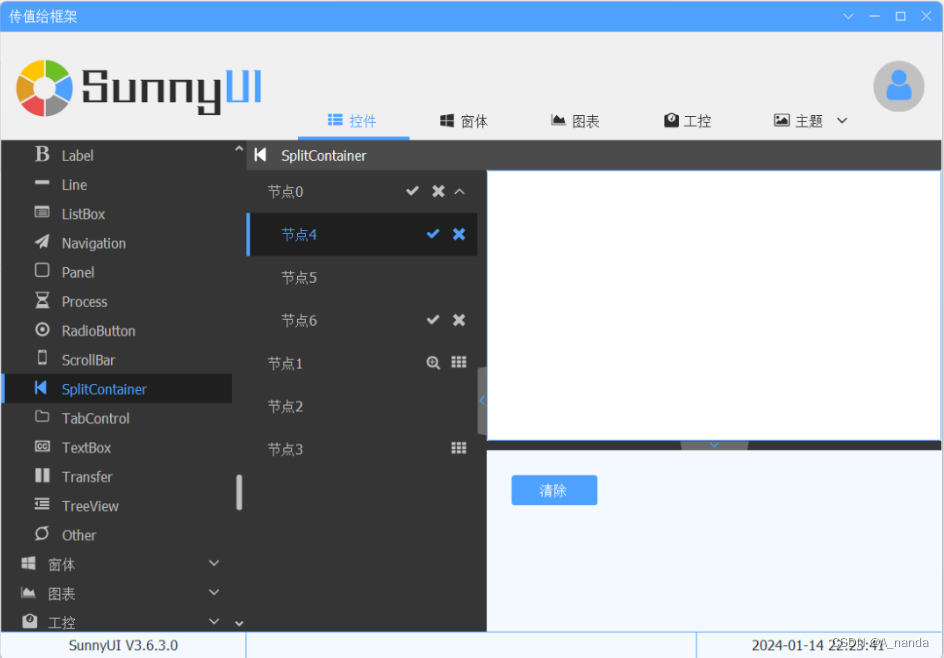Select 节点4 in the nav menu
The height and width of the screenshot is (658, 944).
(362, 234)
